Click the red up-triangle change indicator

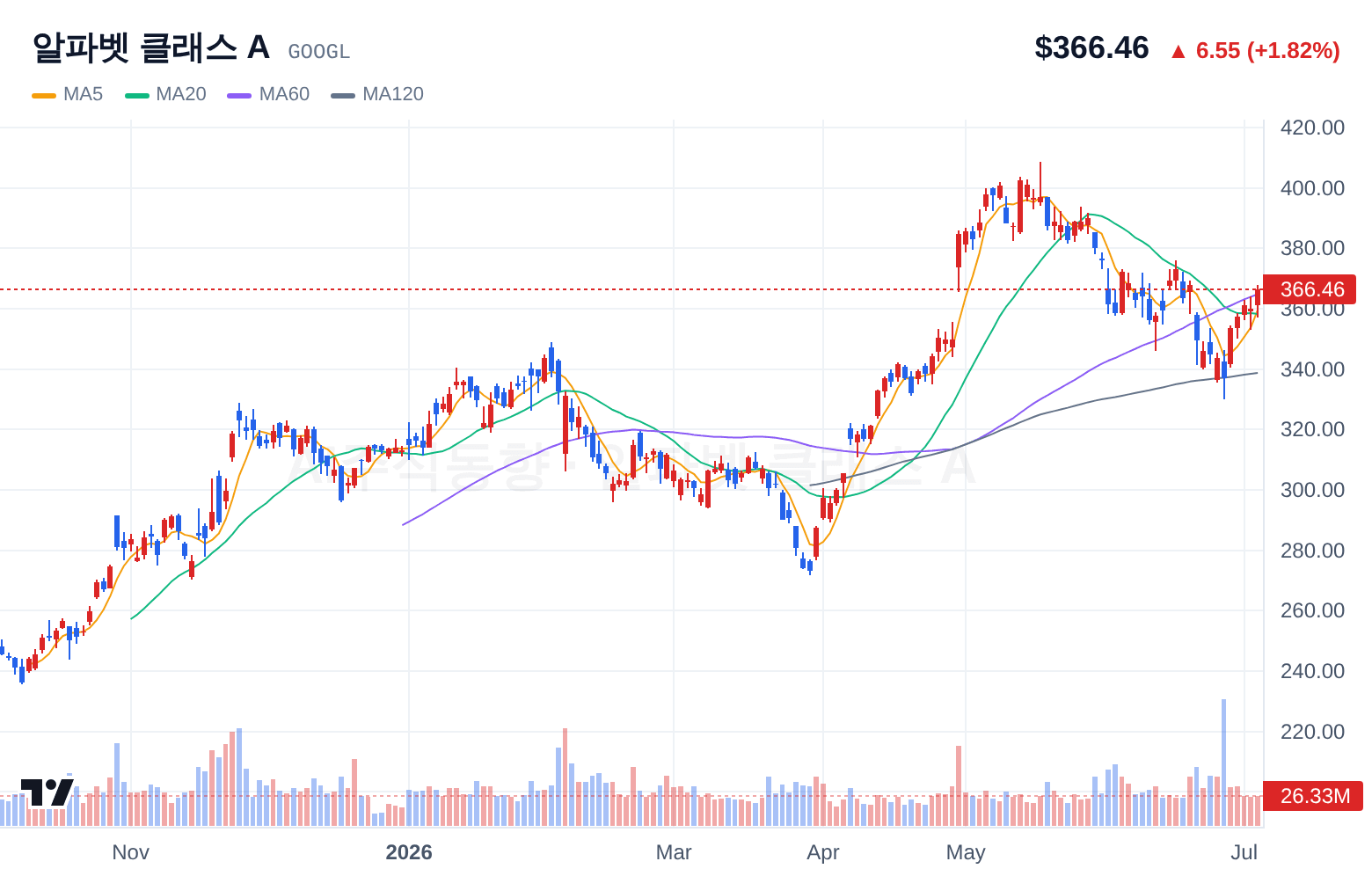(x=1179, y=51)
